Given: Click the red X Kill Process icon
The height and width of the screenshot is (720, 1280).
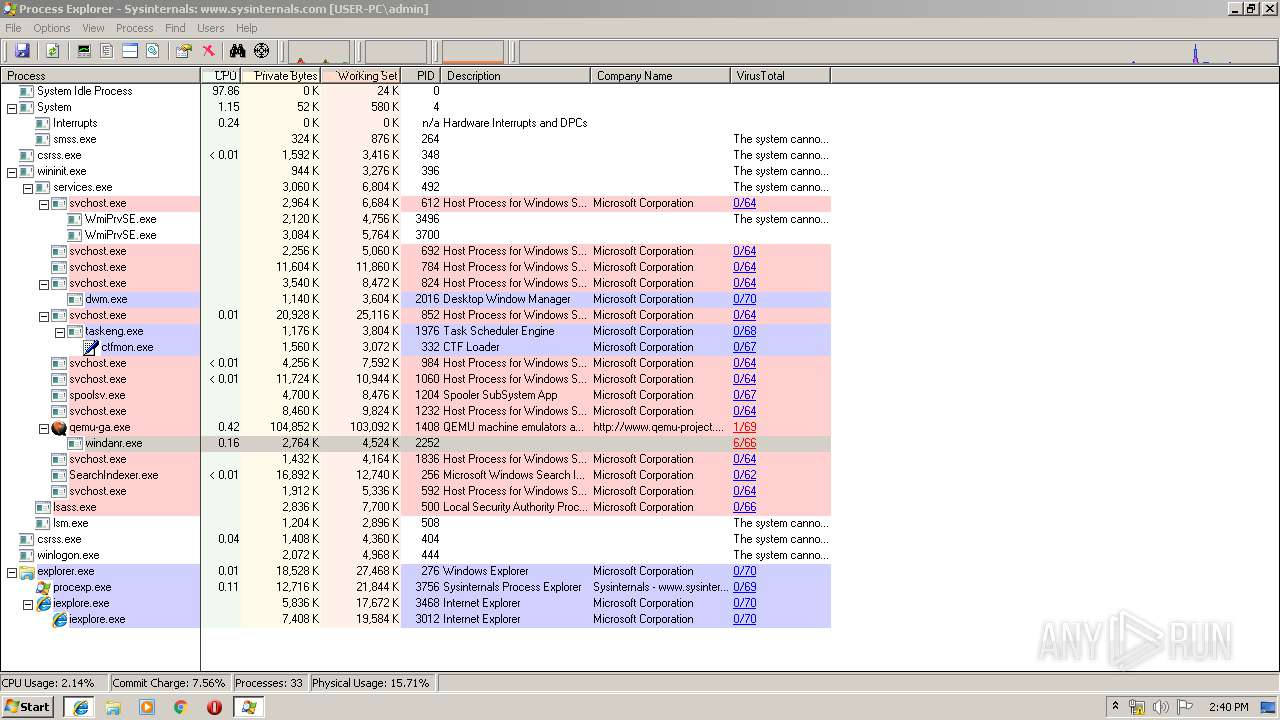Looking at the screenshot, I should coord(208,51).
